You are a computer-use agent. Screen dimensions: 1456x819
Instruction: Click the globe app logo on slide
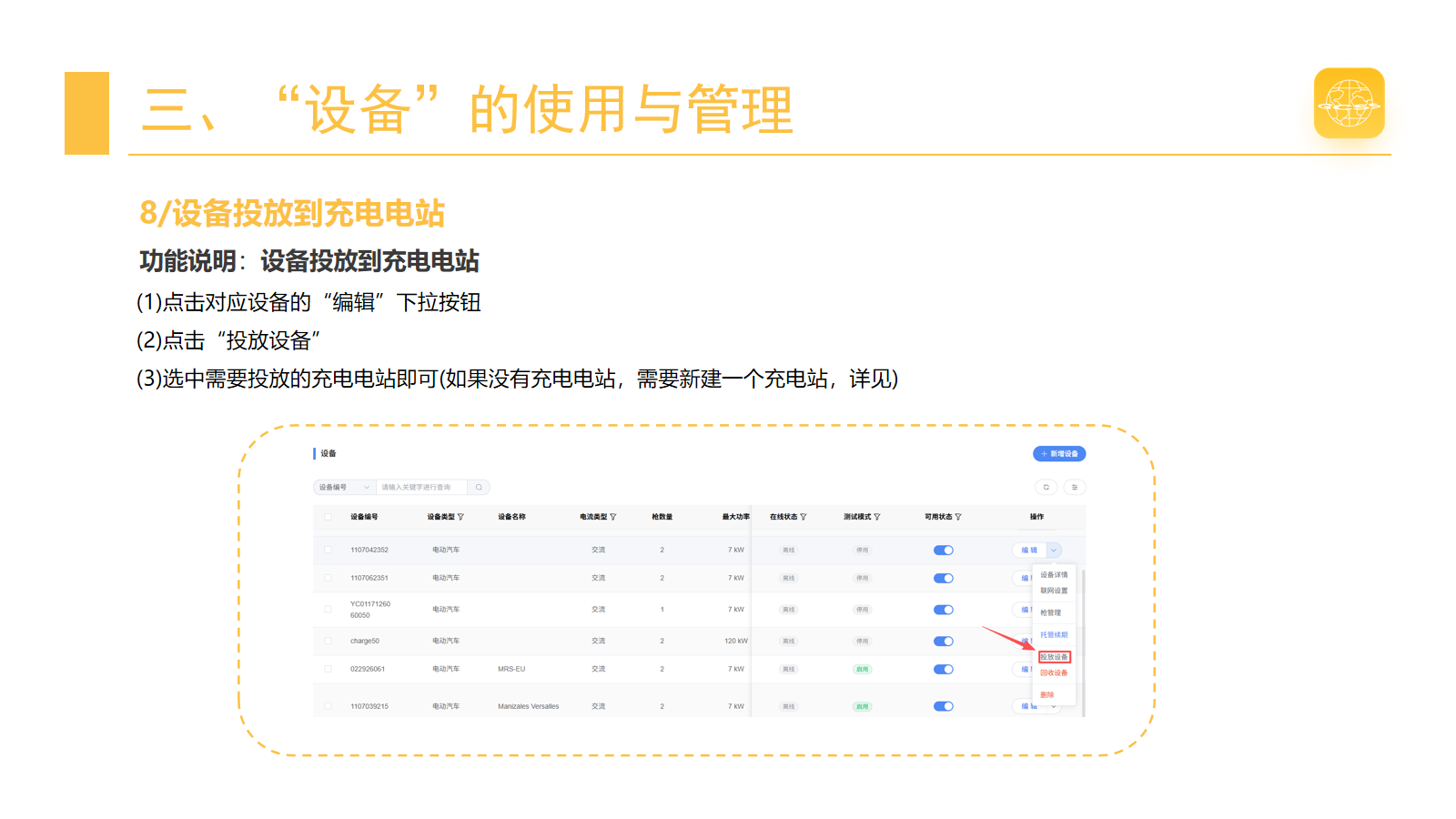coord(1350,103)
